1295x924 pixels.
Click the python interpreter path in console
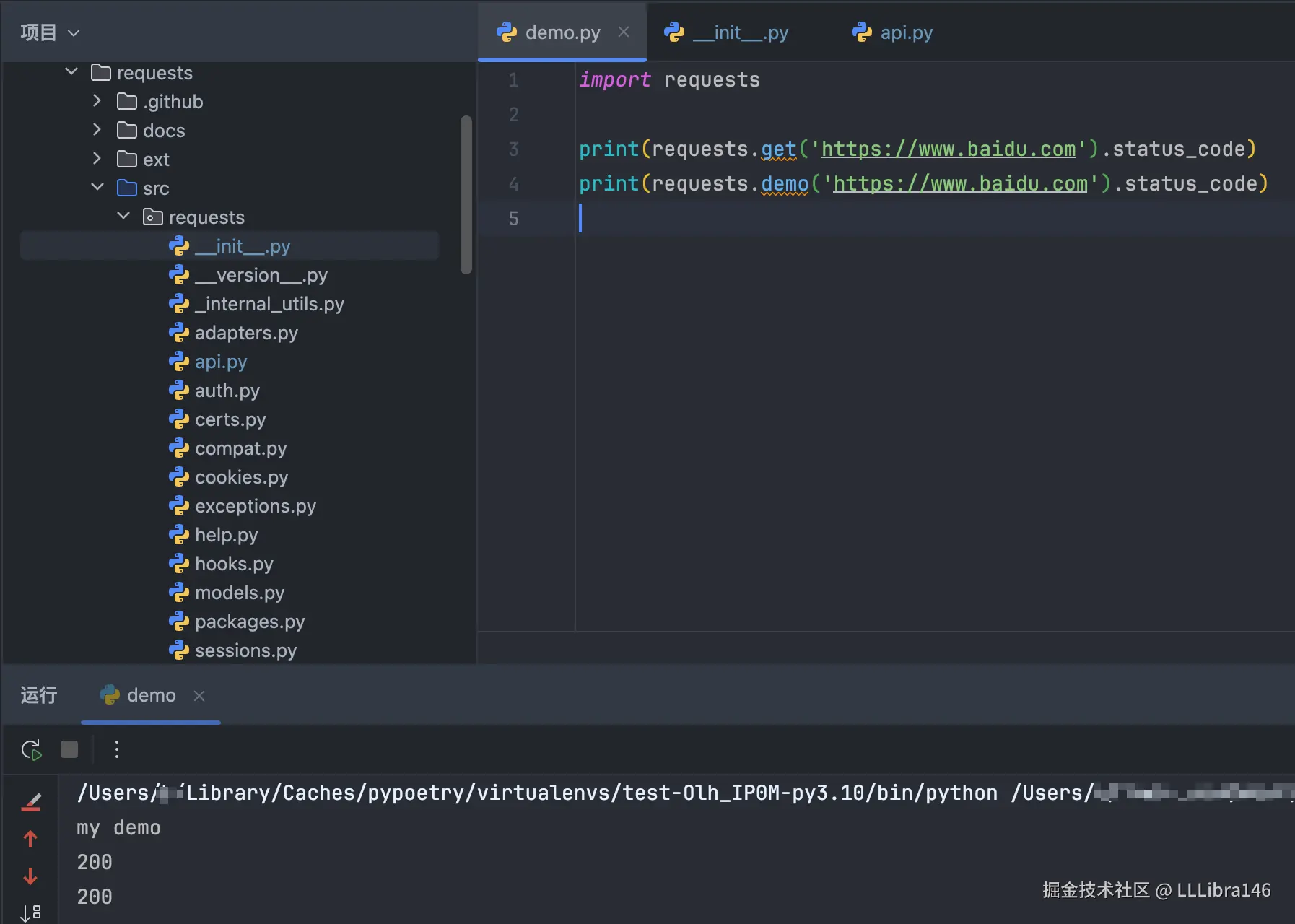[x=537, y=793]
